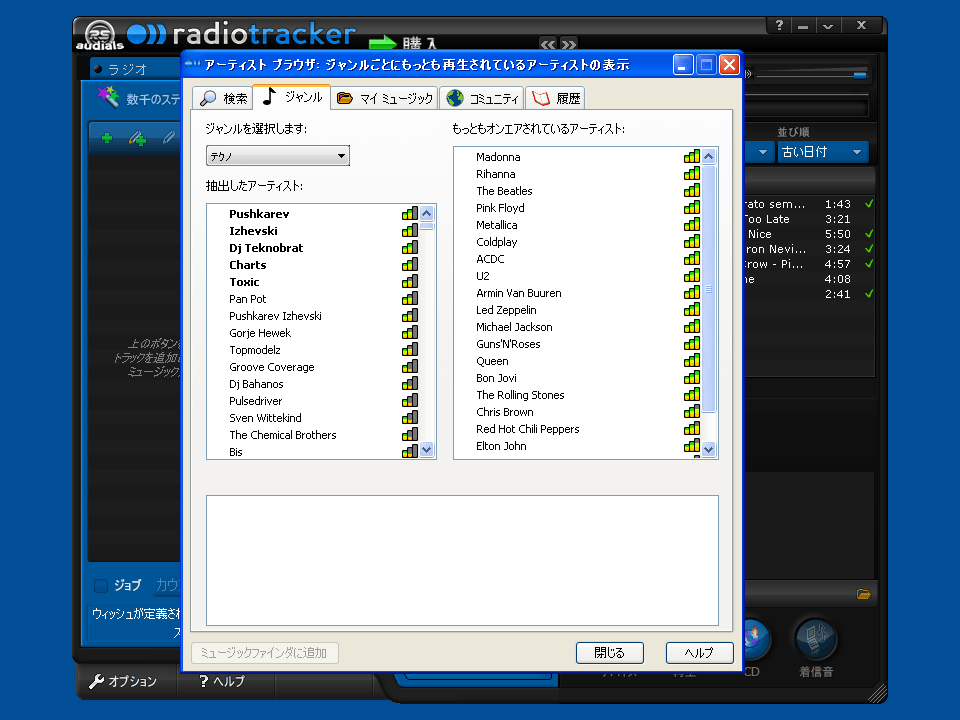
Task: Open the マイ ミュージック tab
Action: point(384,98)
